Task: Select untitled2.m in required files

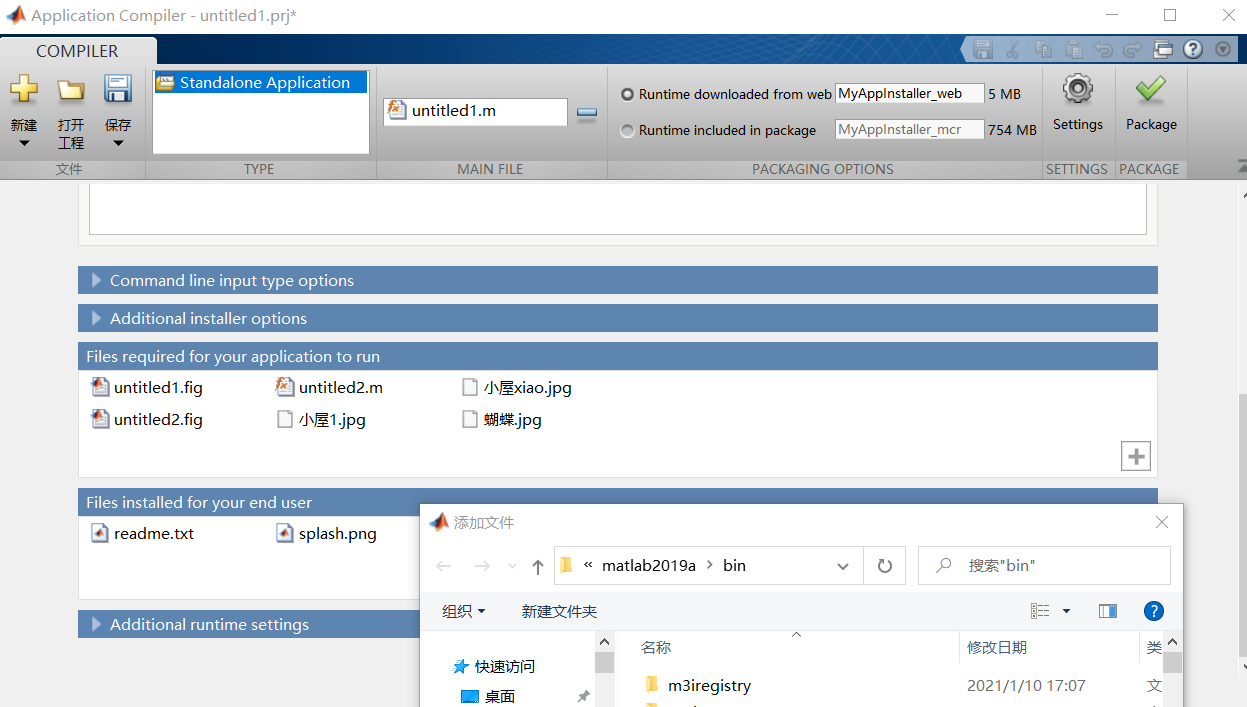Action: 330,387
